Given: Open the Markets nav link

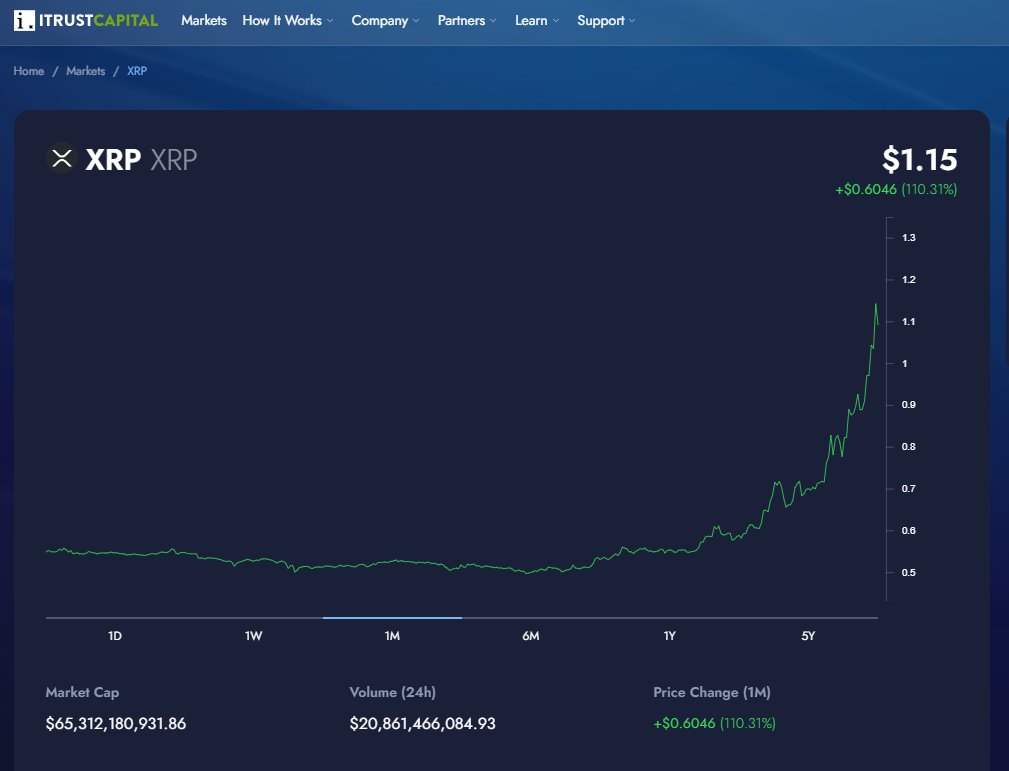Looking at the screenshot, I should [x=204, y=21].
